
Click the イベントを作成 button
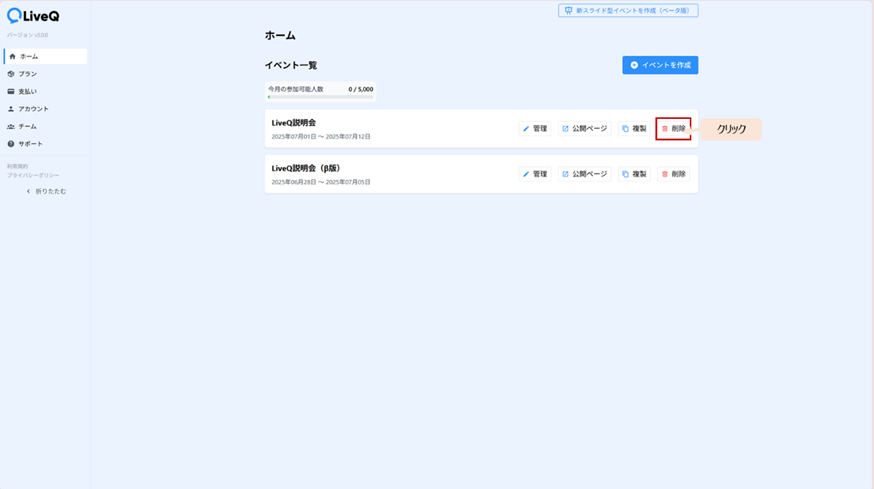660,65
